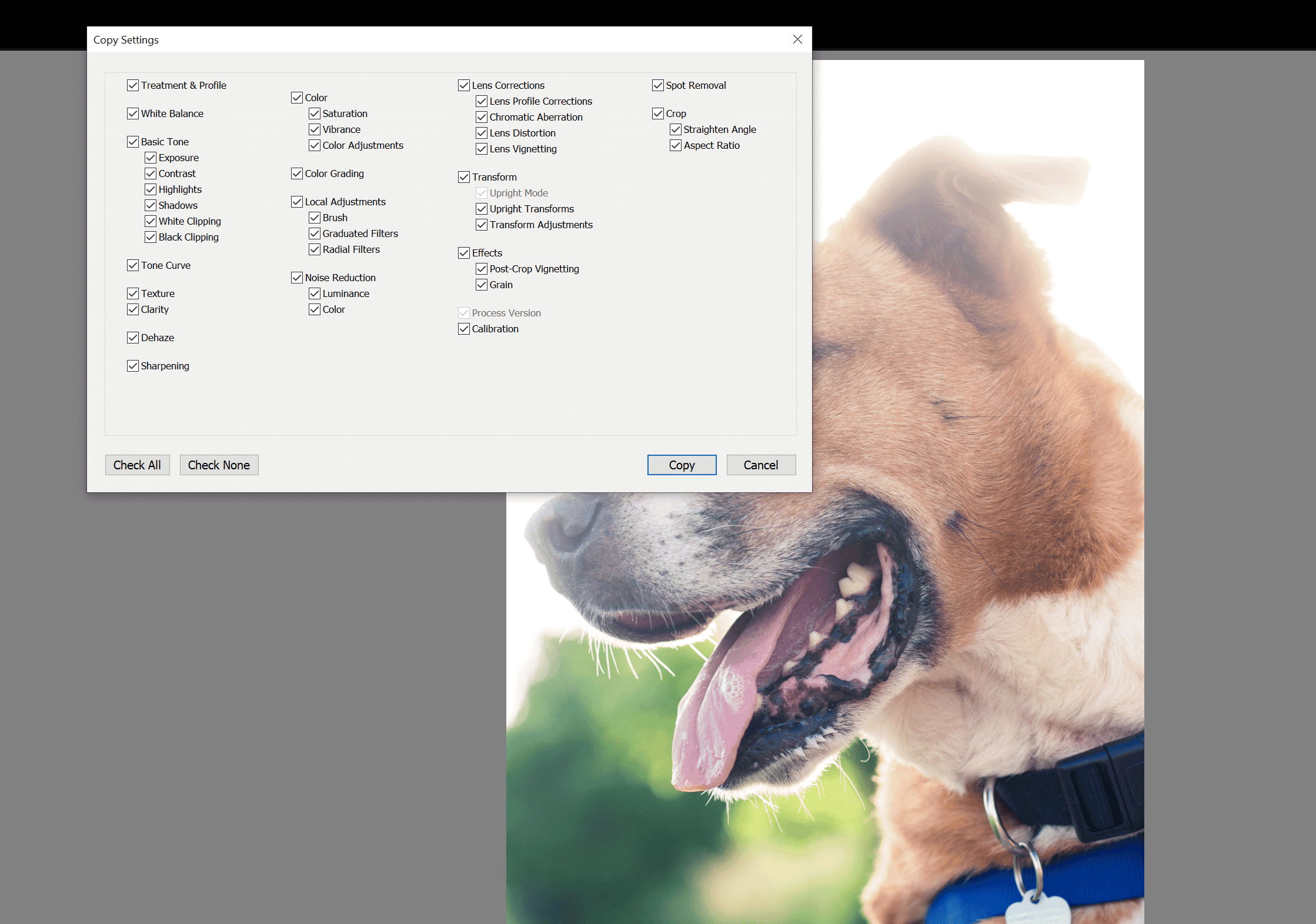The image size is (1316, 924).
Task: Cancel the Copy Settings dialog
Action: click(x=761, y=465)
